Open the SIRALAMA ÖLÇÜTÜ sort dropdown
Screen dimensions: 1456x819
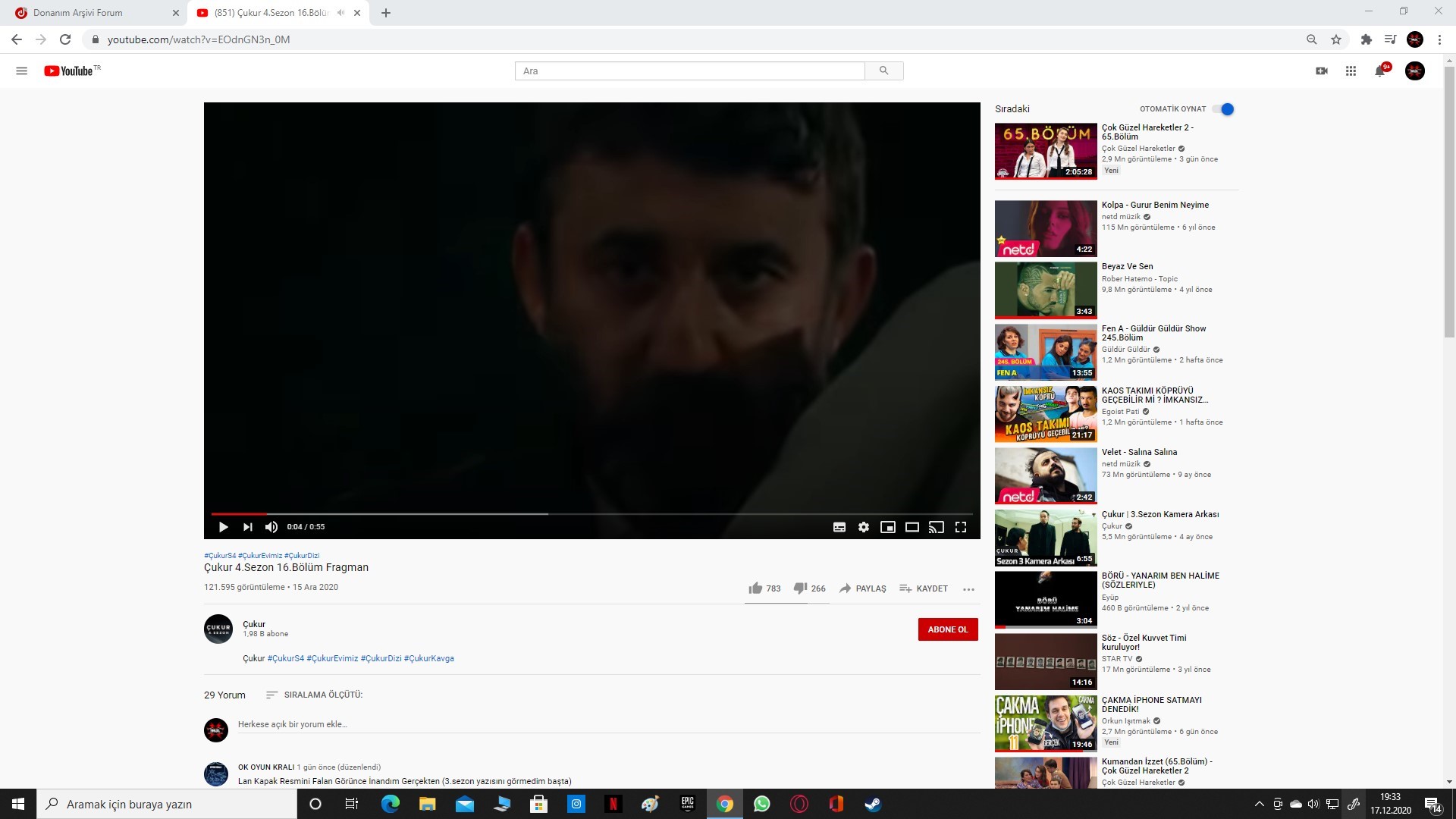coord(314,695)
